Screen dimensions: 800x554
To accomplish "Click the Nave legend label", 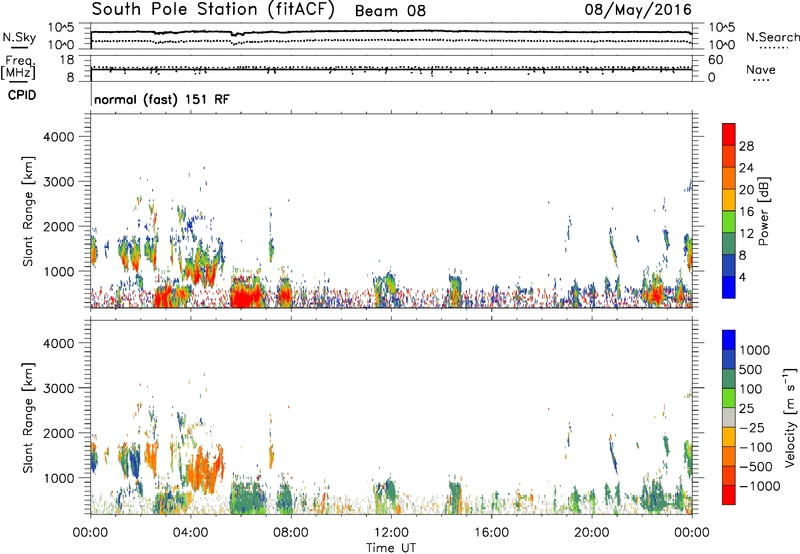I will click(x=760, y=70).
